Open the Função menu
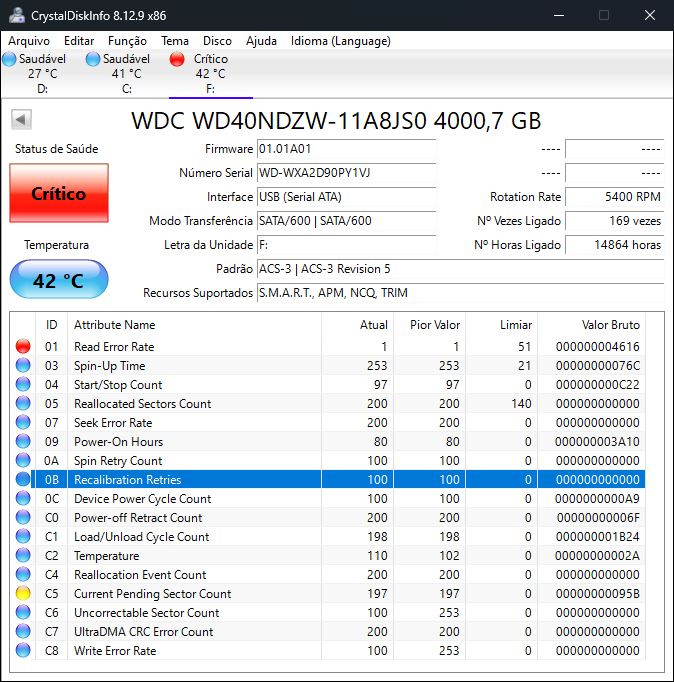 (127, 41)
